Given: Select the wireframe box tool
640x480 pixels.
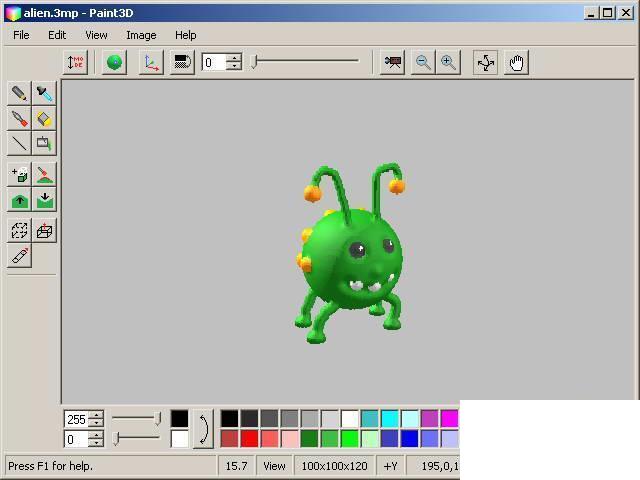Looking at the screenshot, I should [44, 231].
